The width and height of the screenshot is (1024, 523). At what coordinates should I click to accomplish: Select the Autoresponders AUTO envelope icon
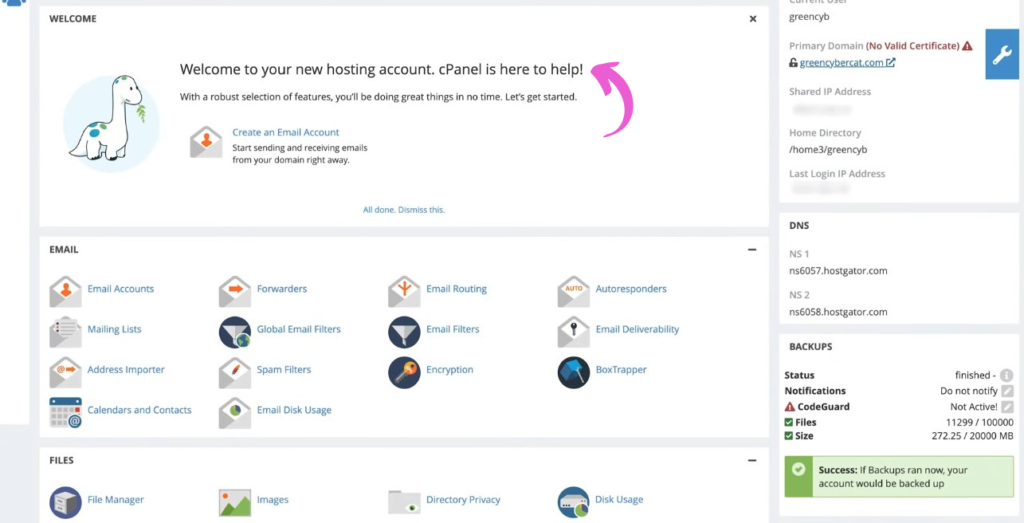click(573, 291)
